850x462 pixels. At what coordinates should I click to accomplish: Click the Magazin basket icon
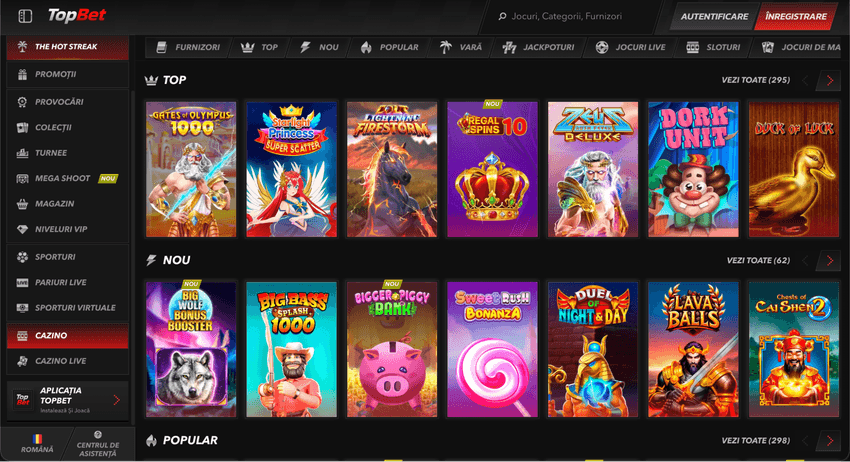click(22, 204)
